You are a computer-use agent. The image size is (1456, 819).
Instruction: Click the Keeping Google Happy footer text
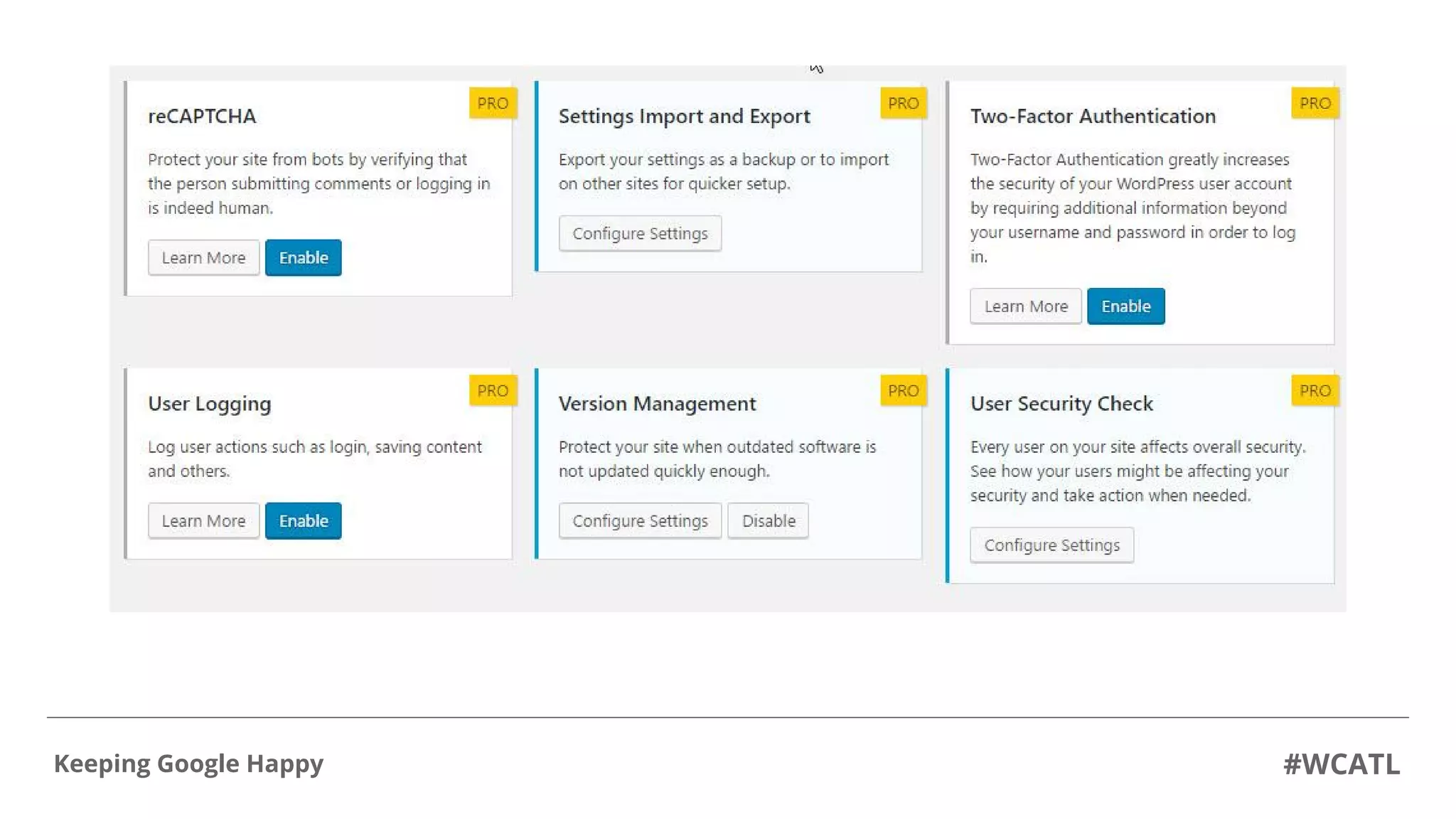tap(188, 763)
